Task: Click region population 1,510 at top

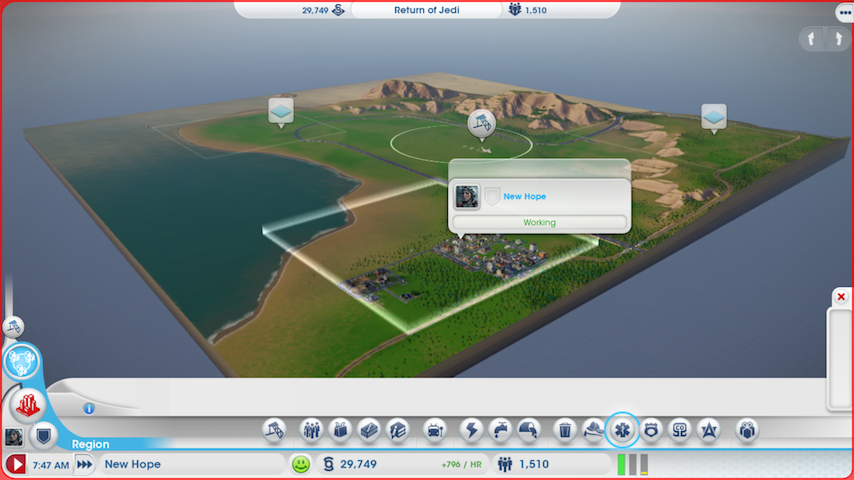Action: click(528, 10)
